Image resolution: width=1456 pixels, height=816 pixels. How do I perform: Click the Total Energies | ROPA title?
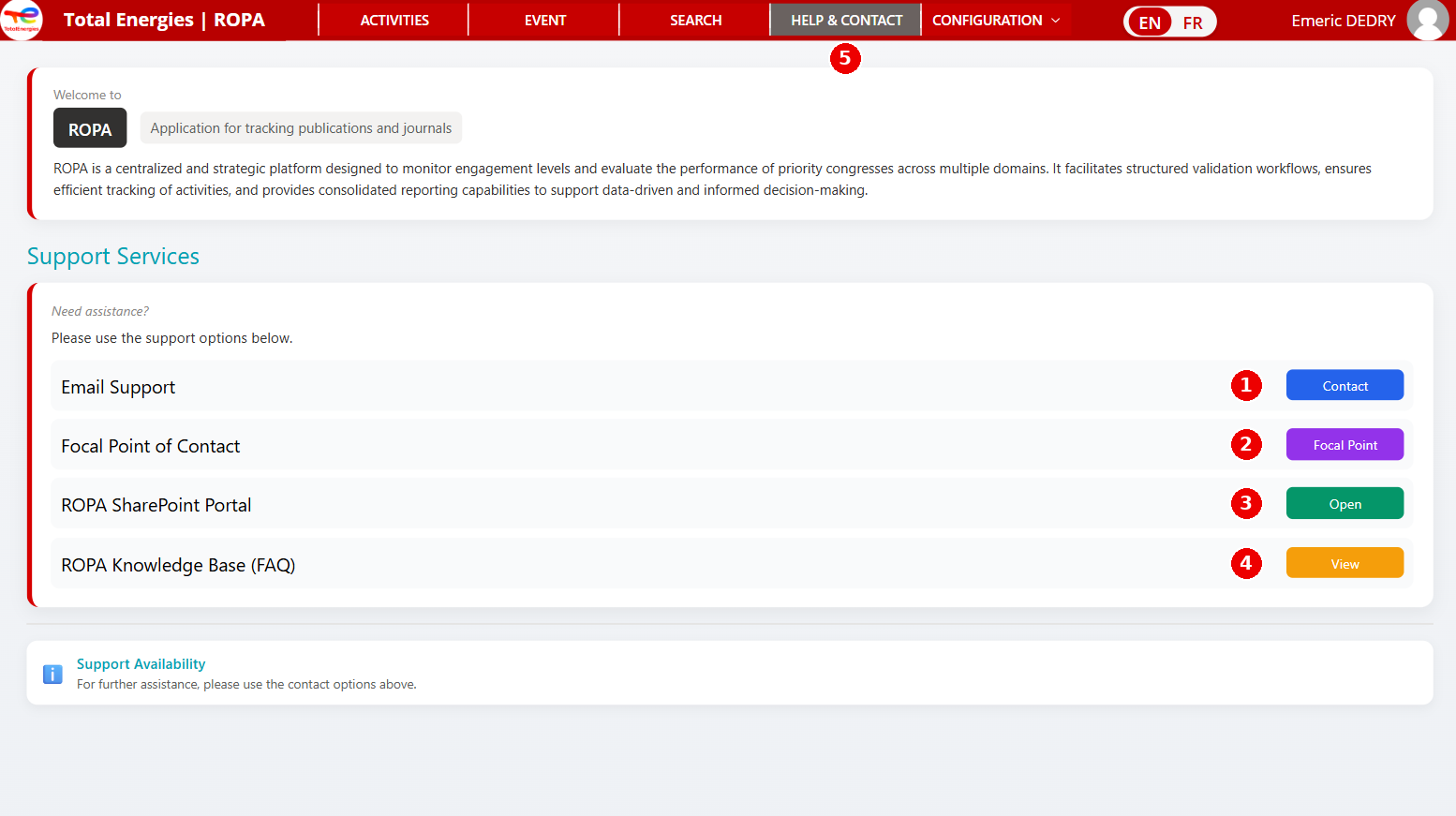tap(164, 21)
